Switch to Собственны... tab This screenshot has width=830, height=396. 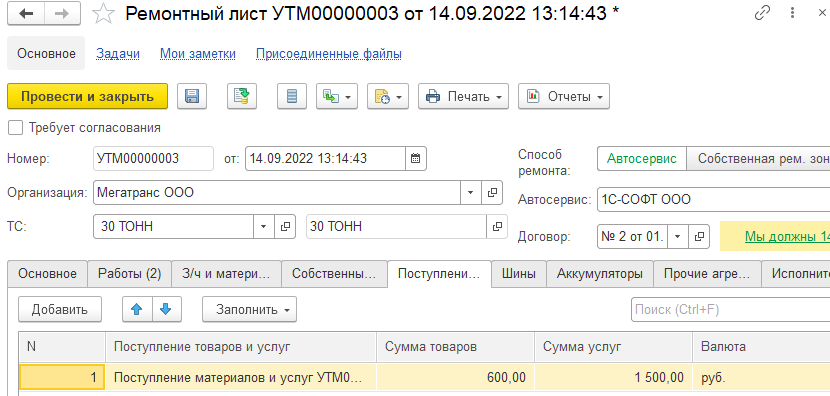pyautogui.click(x=334, y=274)
